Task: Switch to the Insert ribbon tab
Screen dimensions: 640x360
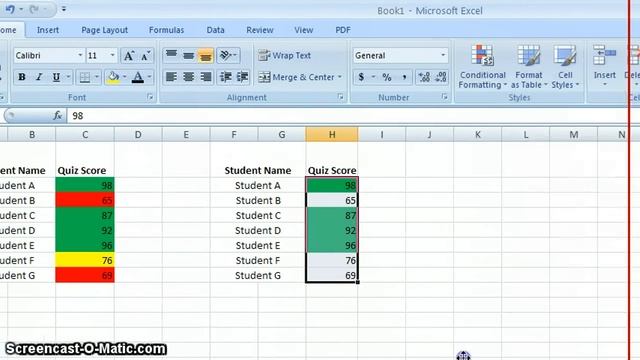Action: click(x=48, y=30)
